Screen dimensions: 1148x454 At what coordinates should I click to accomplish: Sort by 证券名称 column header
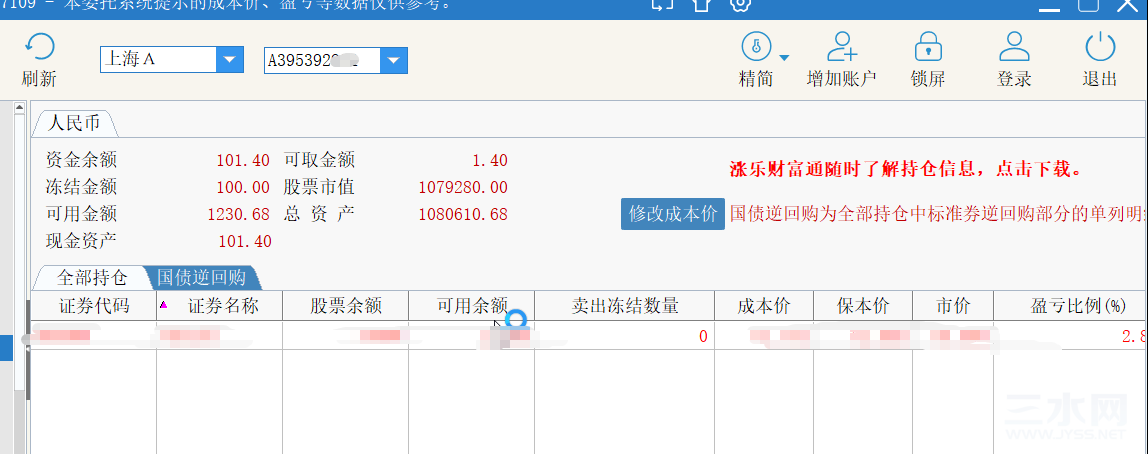tap(220, 305)
